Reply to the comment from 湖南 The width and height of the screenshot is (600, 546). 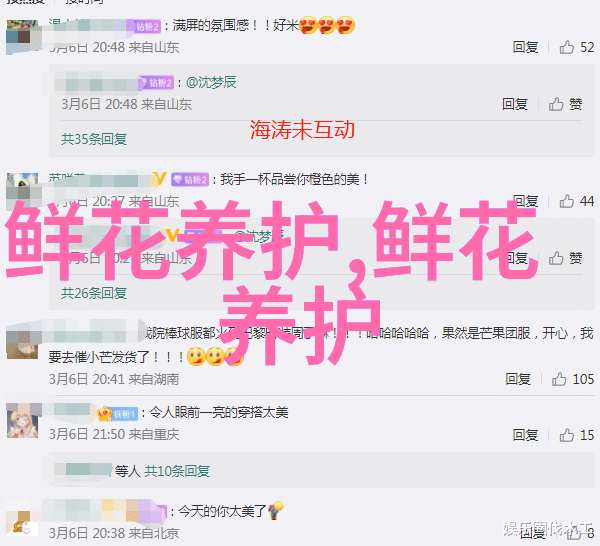pos(518,379)
